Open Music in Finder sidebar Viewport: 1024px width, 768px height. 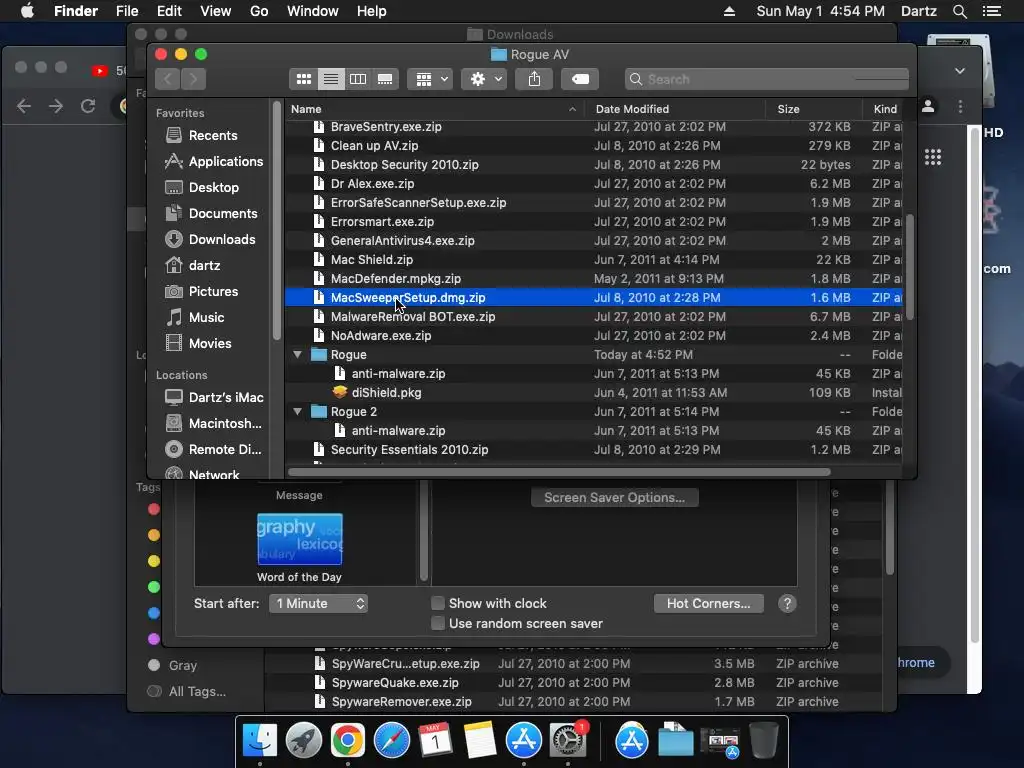tap(195, 317)
